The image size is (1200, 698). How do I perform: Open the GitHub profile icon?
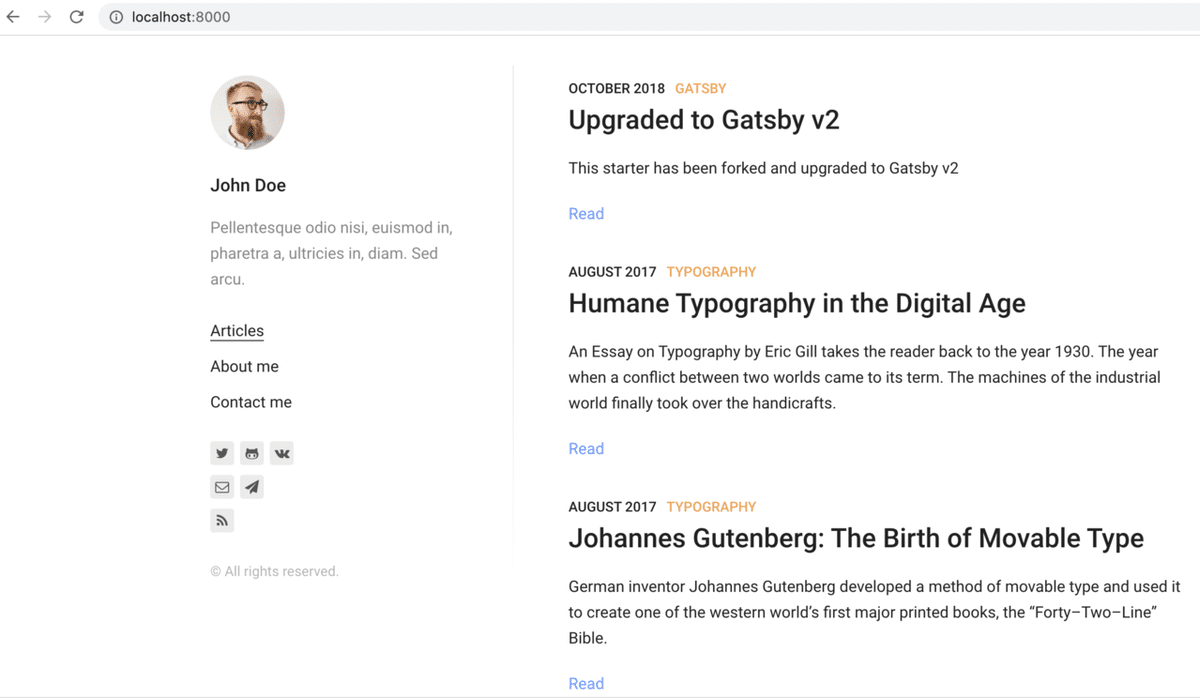[252, 453]
